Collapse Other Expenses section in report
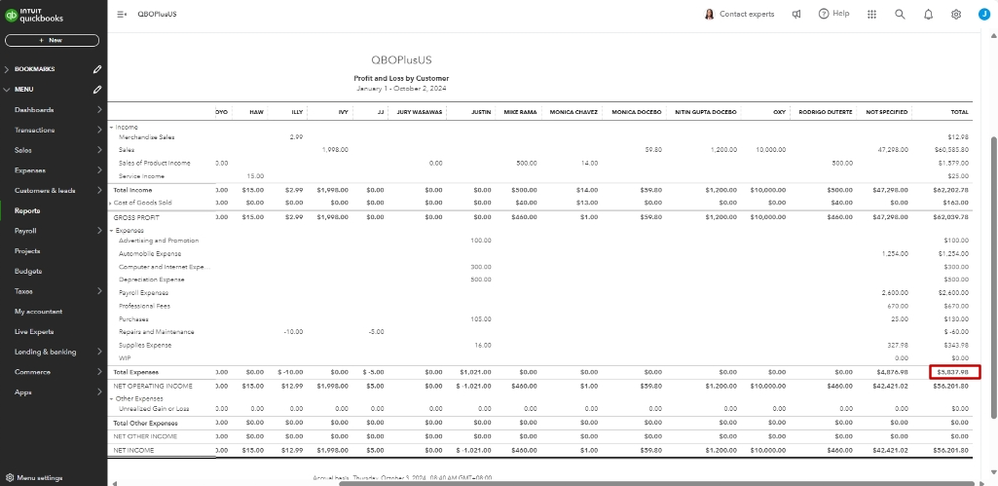The image size is (998, 486). pyautogui.click(x=111, y=398)
